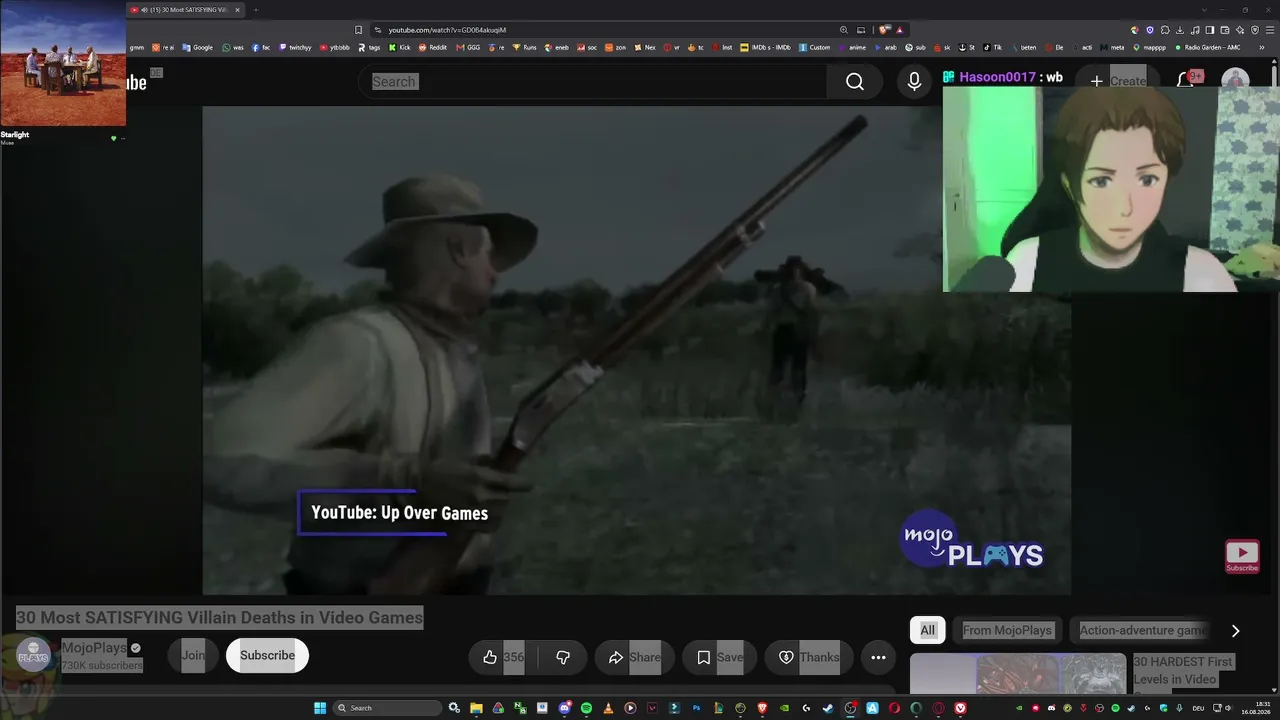Click the Subscribe watermark on the video

coord(1242,556)
